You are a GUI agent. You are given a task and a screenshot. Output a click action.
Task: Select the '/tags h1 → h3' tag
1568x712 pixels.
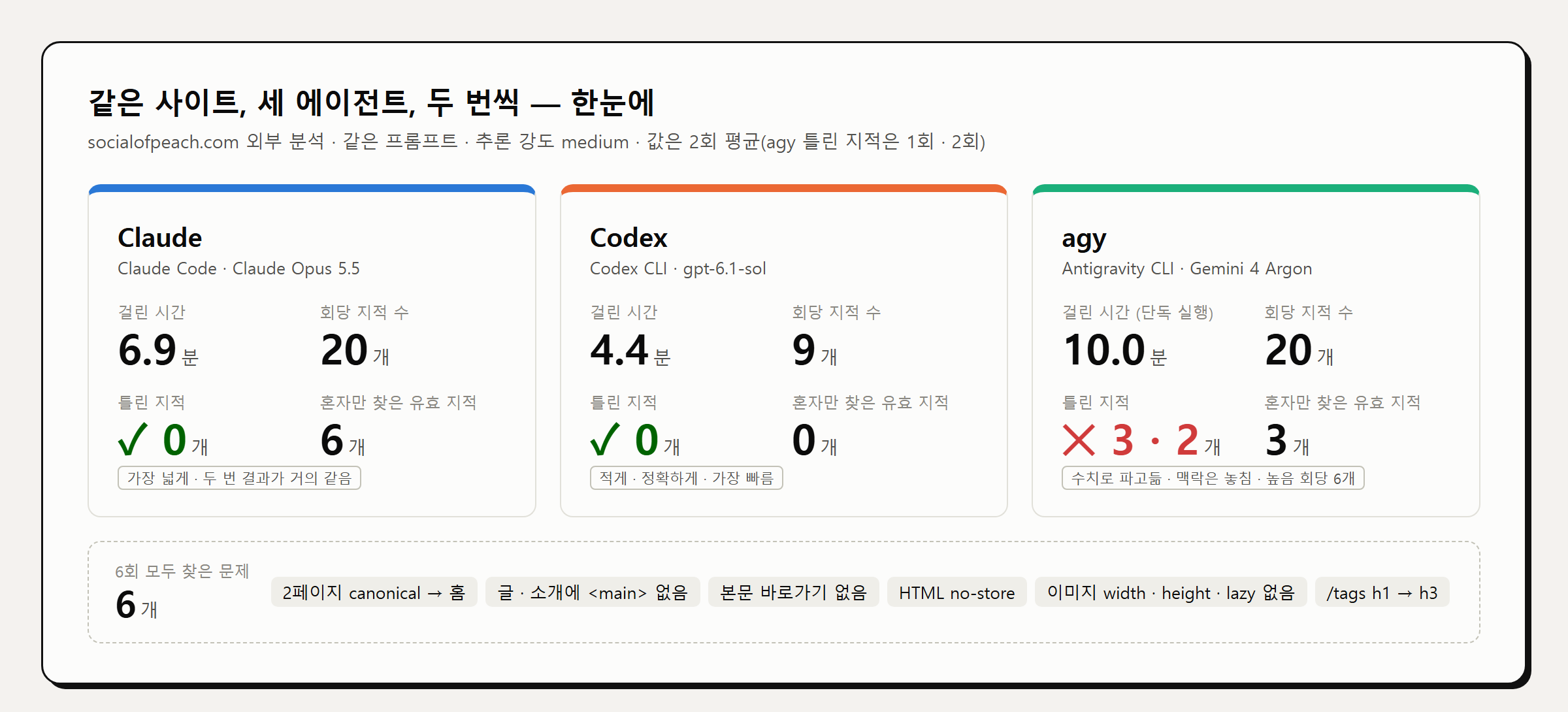pyautogui.click(x=1382, y=592)
